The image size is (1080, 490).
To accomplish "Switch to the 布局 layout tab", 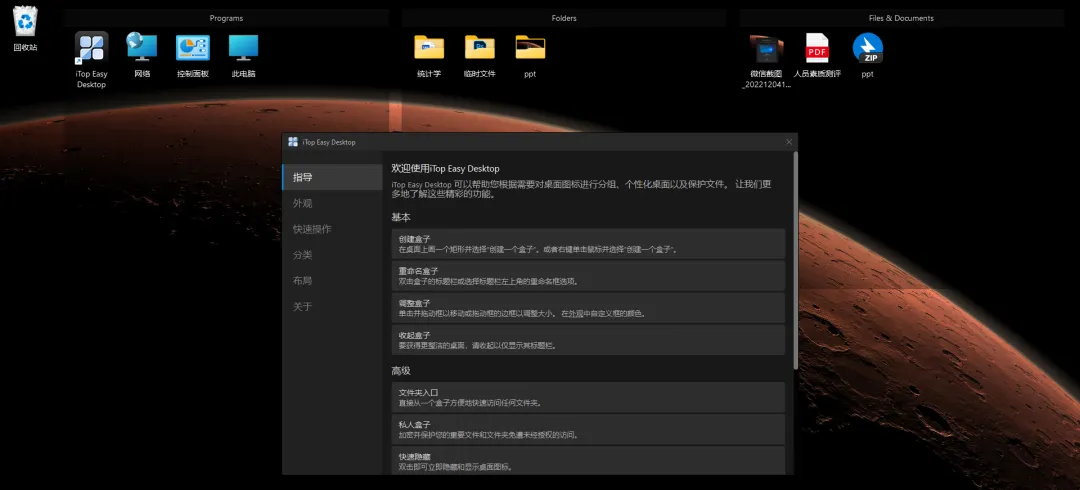I will pyautogui.click(x=332, y=280).
